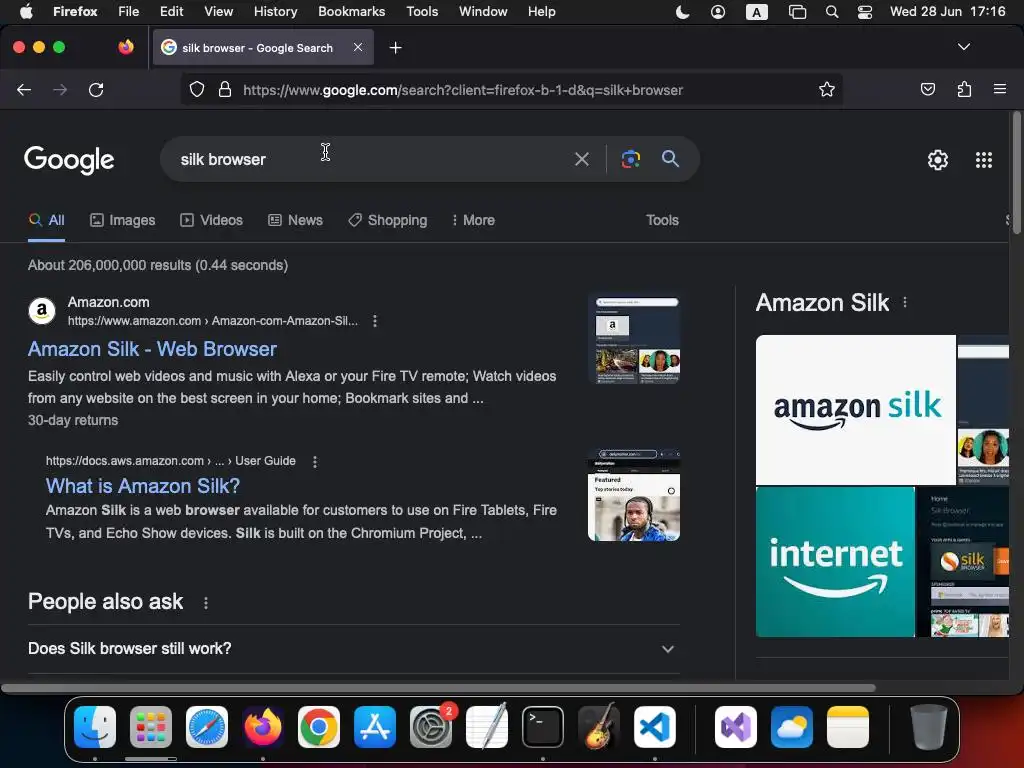Open Finder from the Dock

tap(95, 727)
